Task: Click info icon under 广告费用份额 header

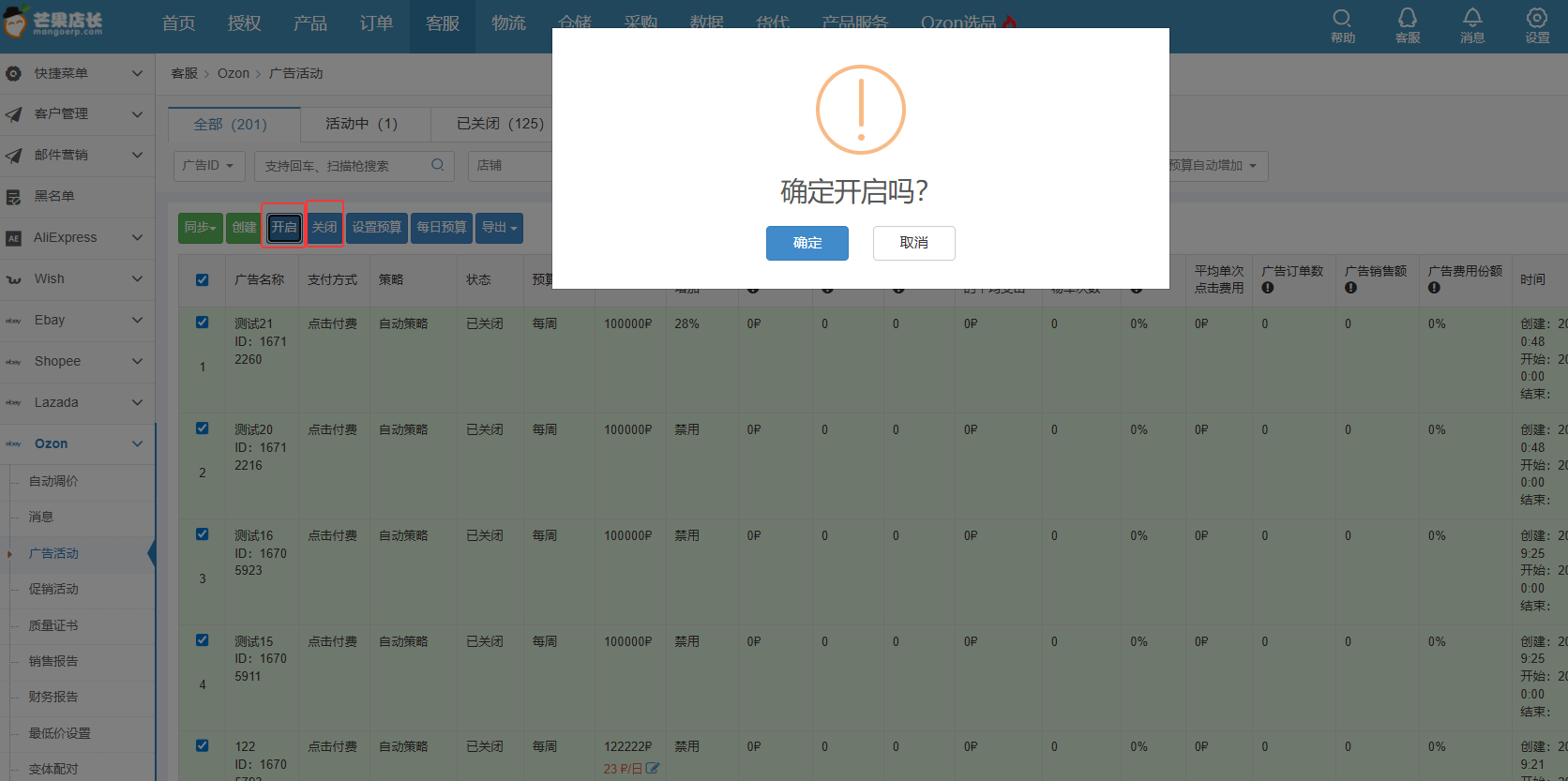Action: tap(1434, 288)
